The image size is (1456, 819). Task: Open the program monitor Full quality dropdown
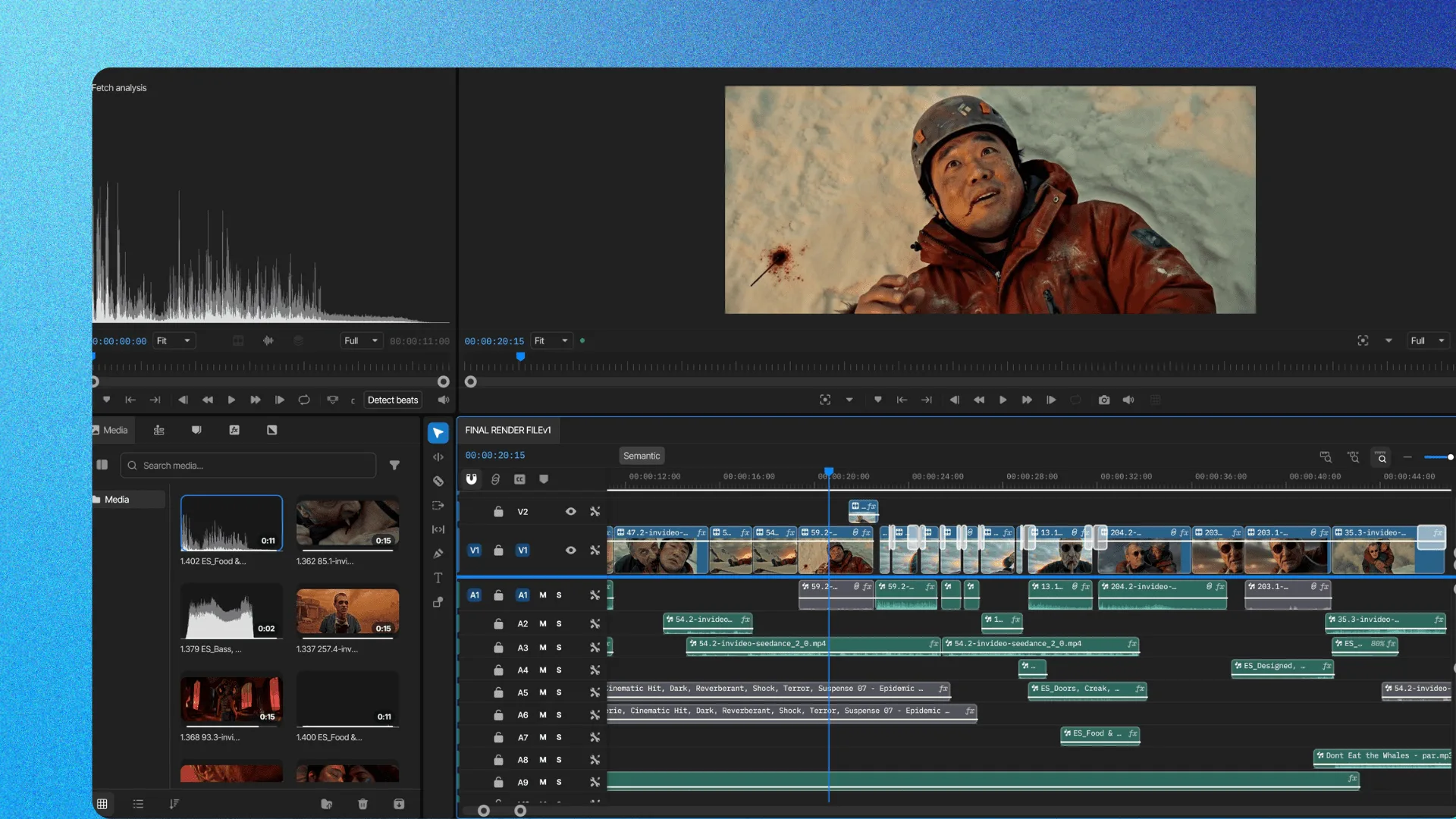1429,341
